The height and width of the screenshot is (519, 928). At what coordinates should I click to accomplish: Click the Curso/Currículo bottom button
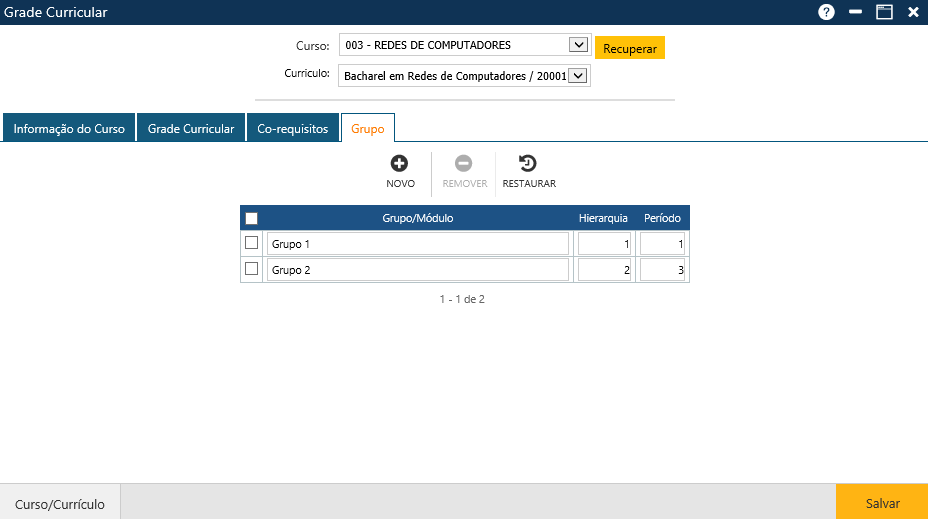pyautogui.click(x=60, y=504)
